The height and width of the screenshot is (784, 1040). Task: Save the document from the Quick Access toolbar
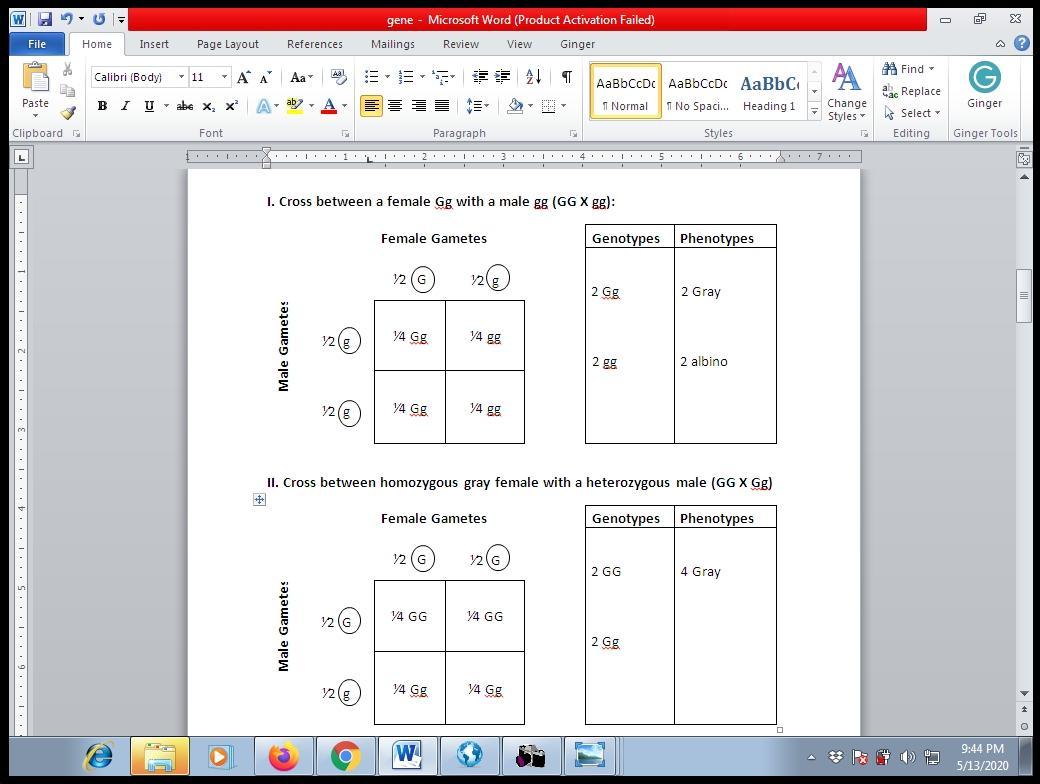44,19
